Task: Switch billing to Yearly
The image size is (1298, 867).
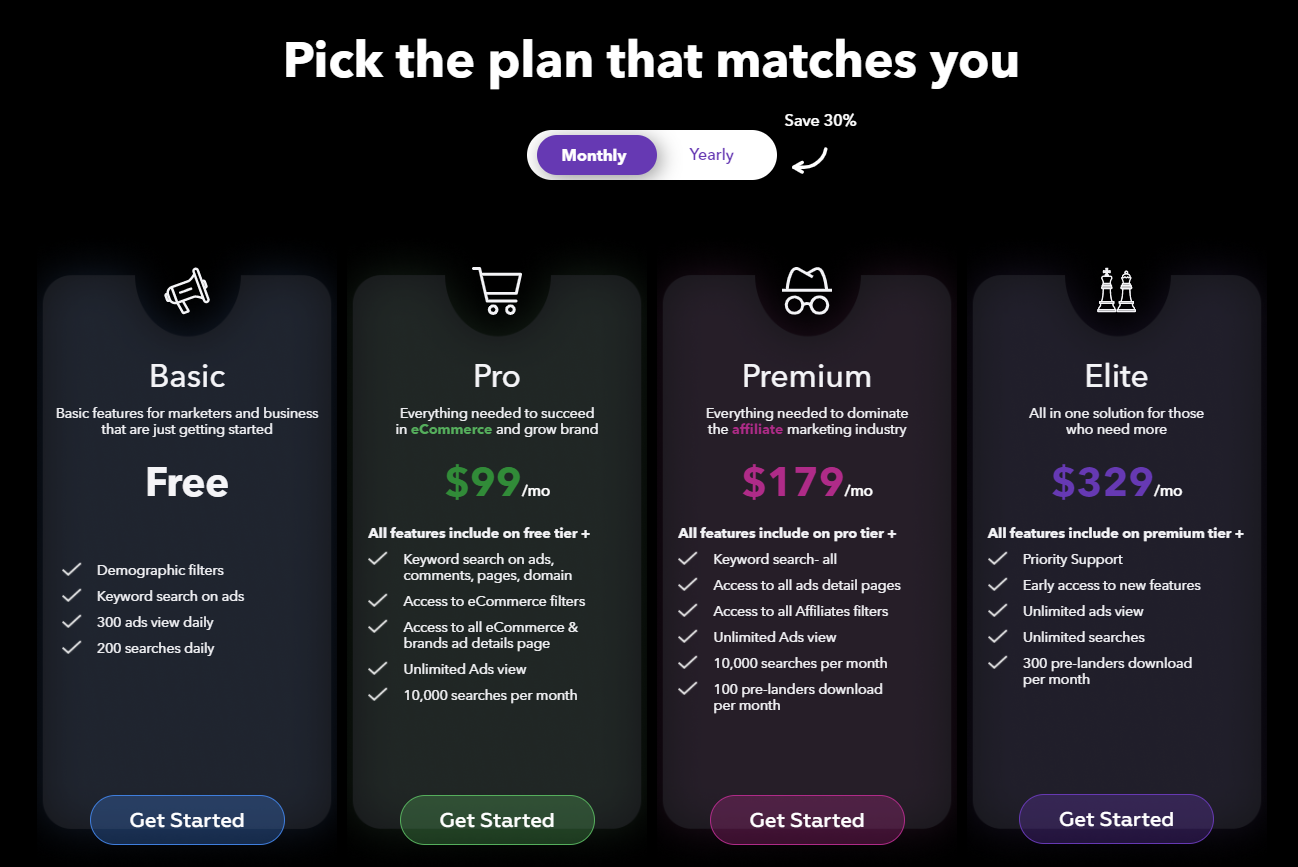Action: [711, 155]
